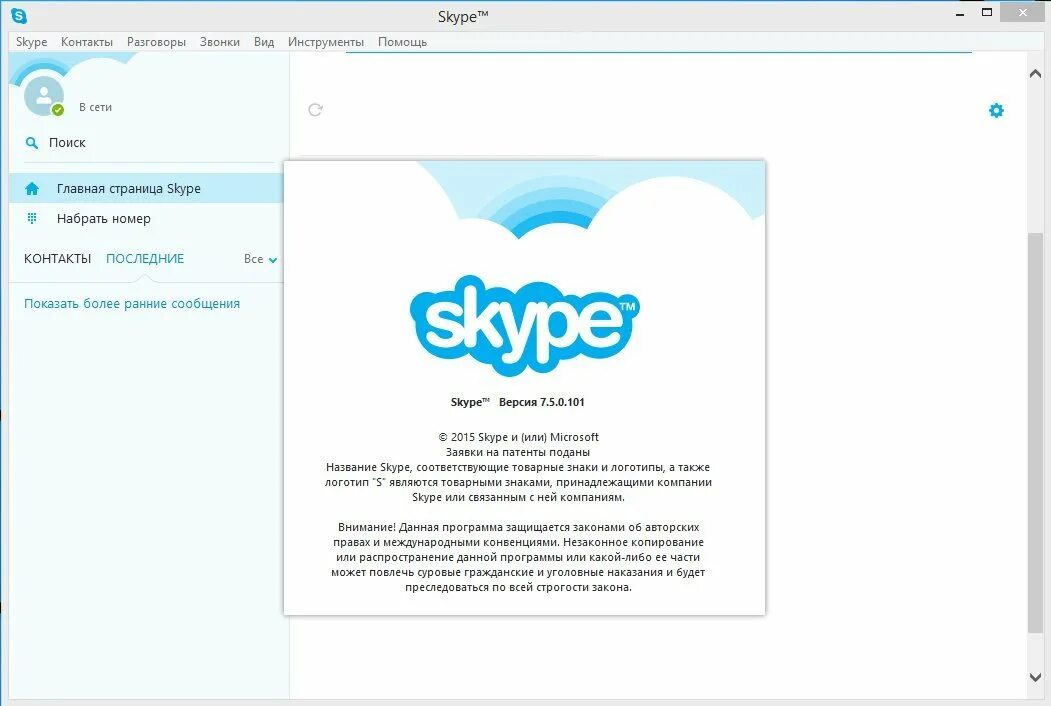Click Показать более ранние сообщения link
Image resolution: width=1051 pixels, height=706 pixels.
[x=132, y=304]
